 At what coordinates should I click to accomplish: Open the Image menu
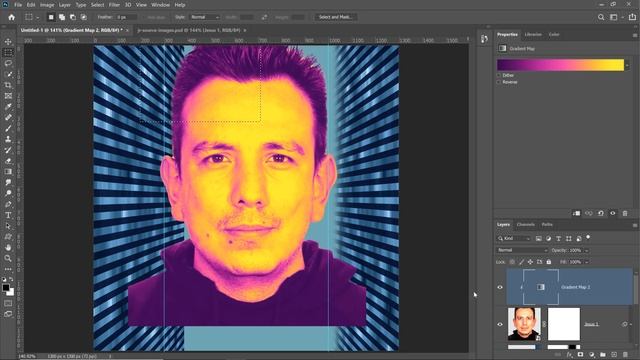coord(47,5)
